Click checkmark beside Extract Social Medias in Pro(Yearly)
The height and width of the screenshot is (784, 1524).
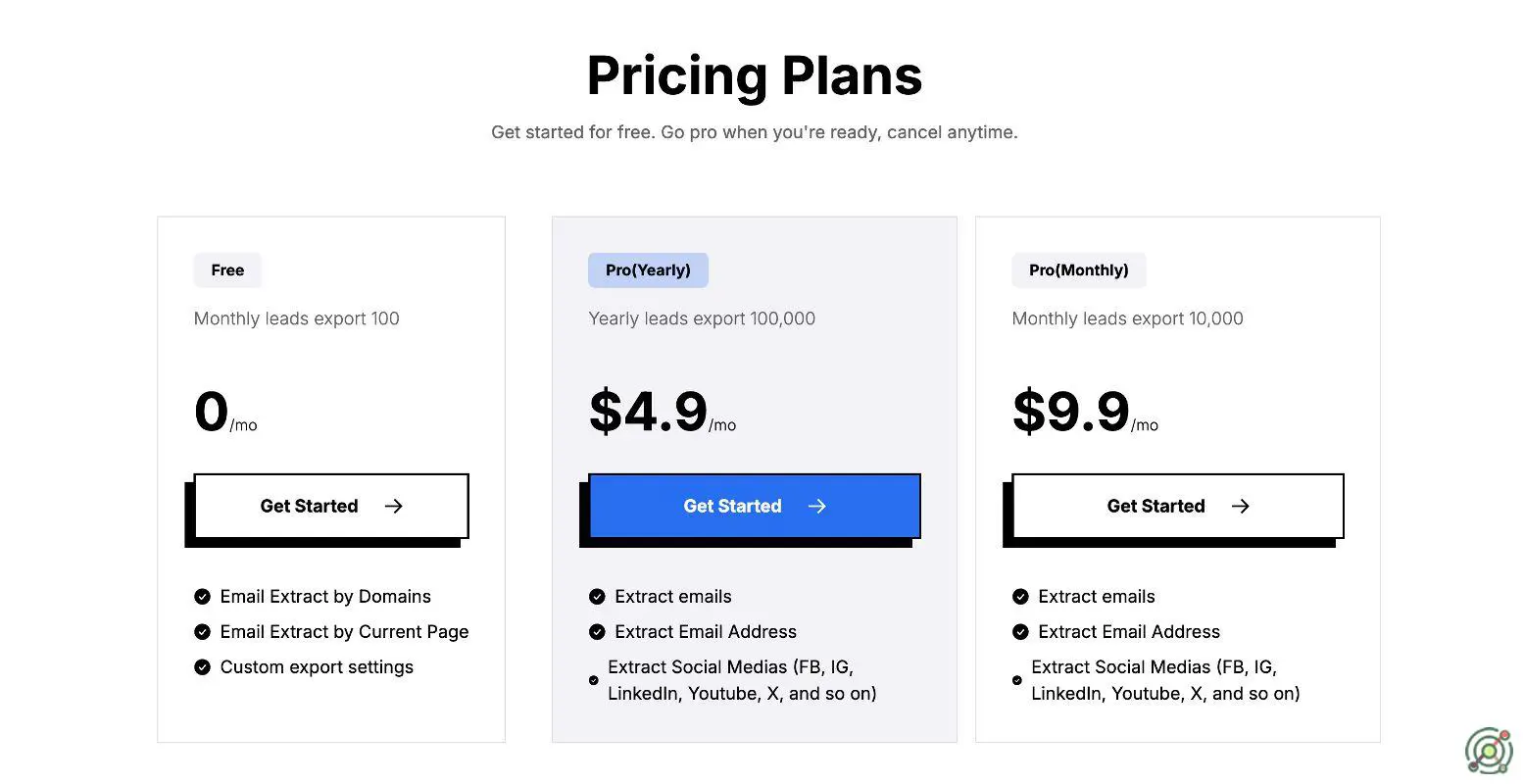(x=594, y=680)
